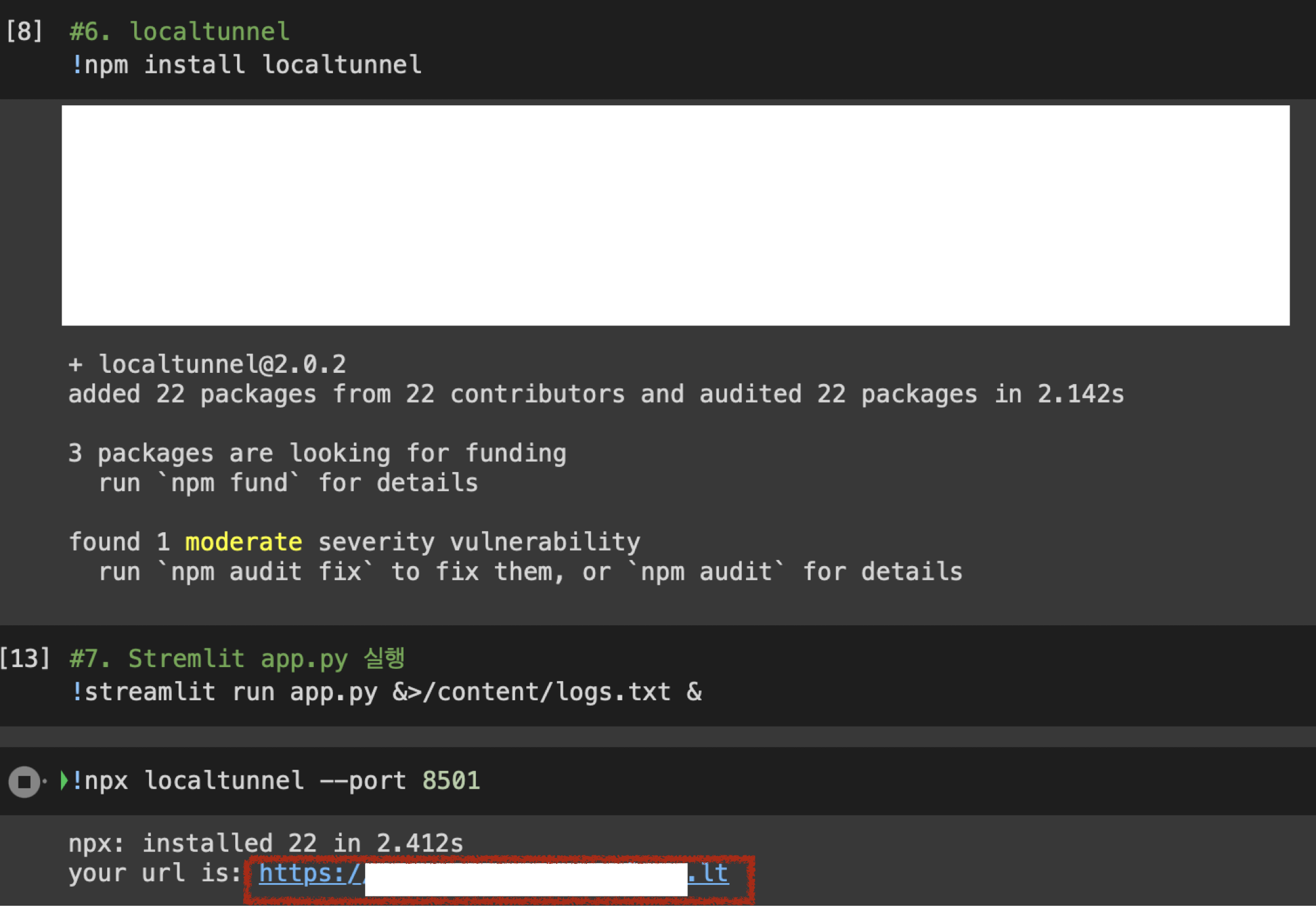Click the [8] execution count indicator
Viewport: 1316px width, 907px height.
(24, 31)
